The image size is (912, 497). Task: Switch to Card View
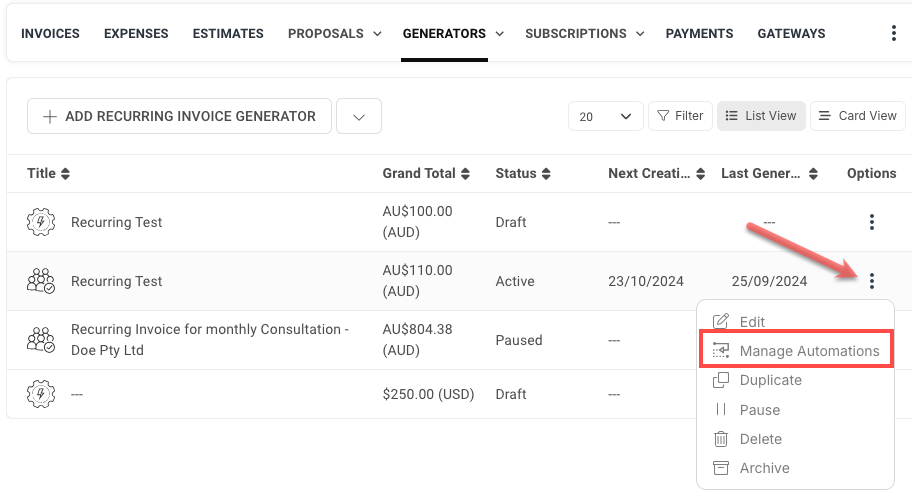[857, 116]
